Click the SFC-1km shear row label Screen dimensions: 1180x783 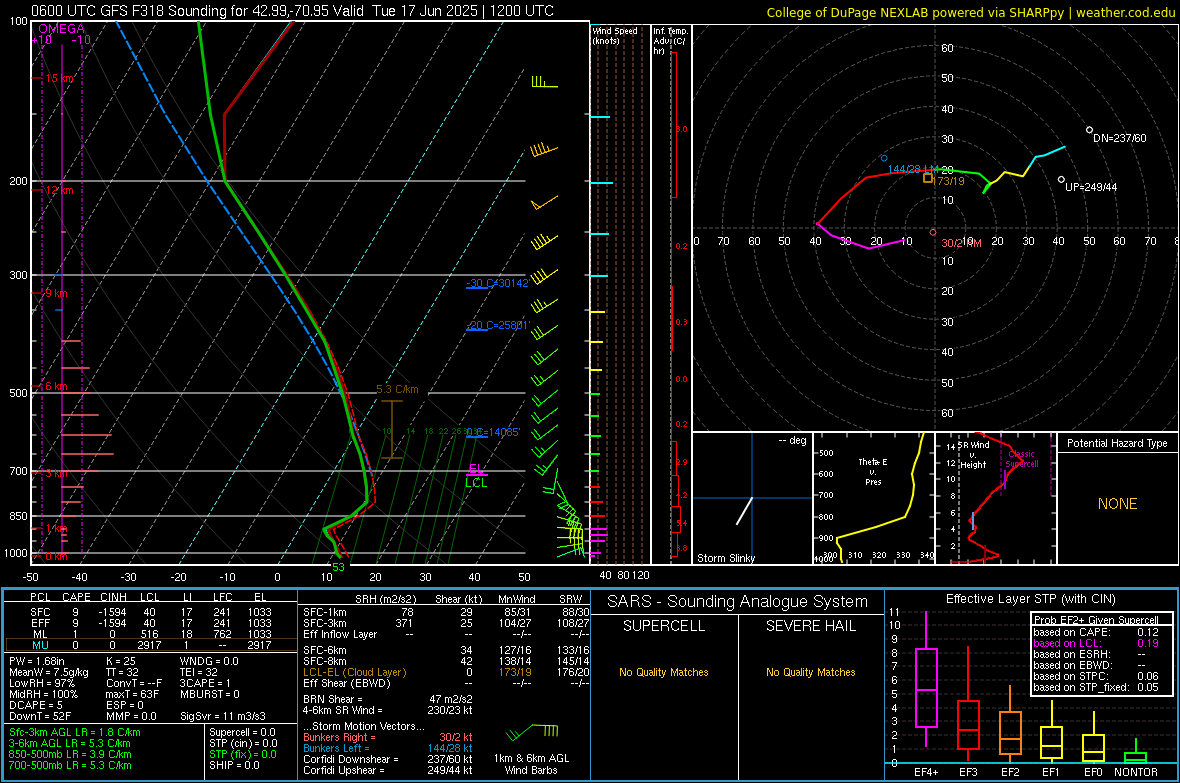pos(325,612)
